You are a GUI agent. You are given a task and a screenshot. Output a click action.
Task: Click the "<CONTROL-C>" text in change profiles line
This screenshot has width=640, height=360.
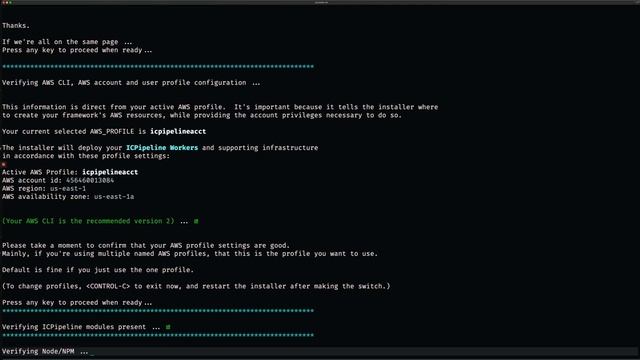[108, 287]
